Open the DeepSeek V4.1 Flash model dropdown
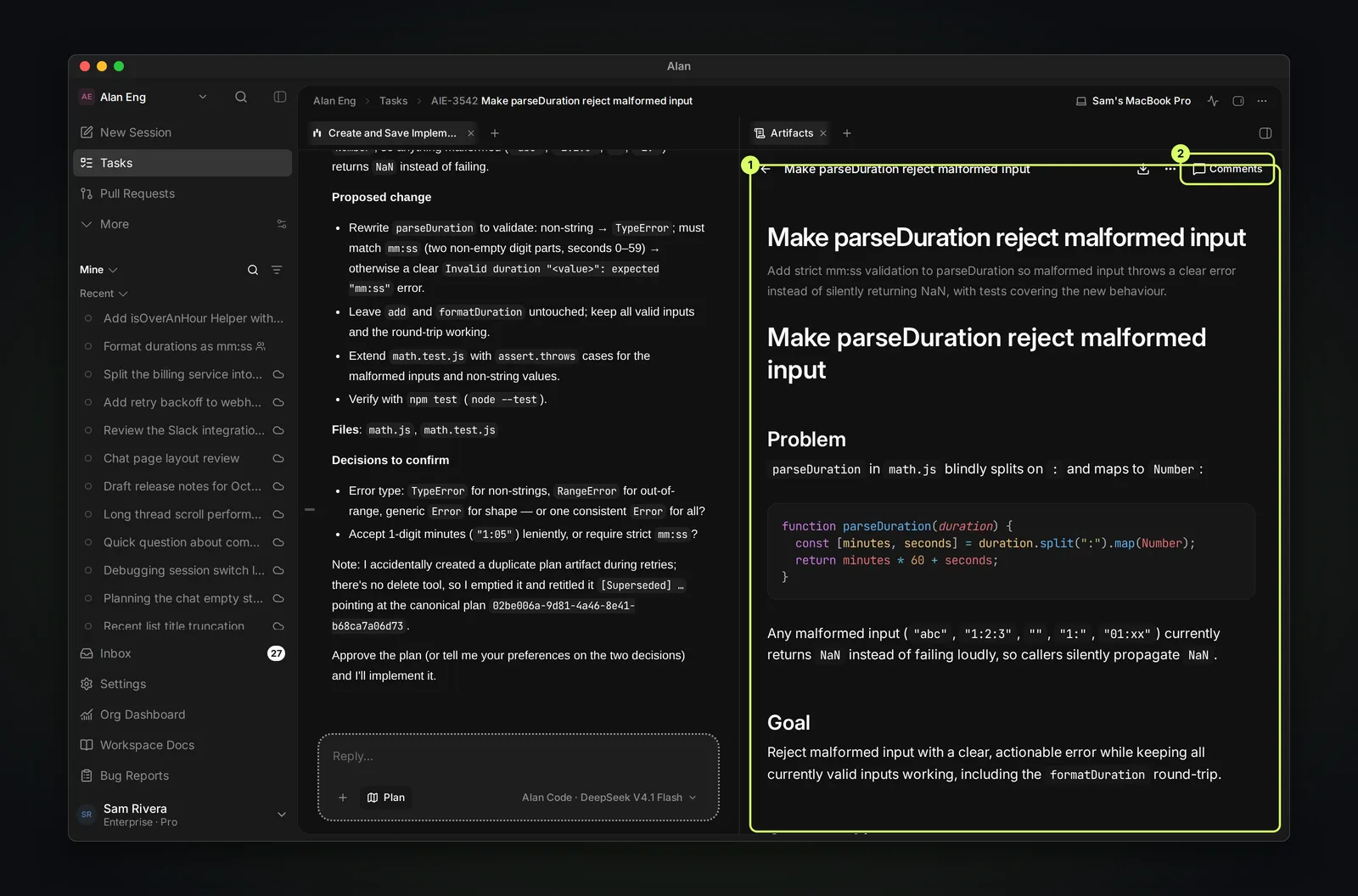Screen dimensions: 1358x896 609,798
